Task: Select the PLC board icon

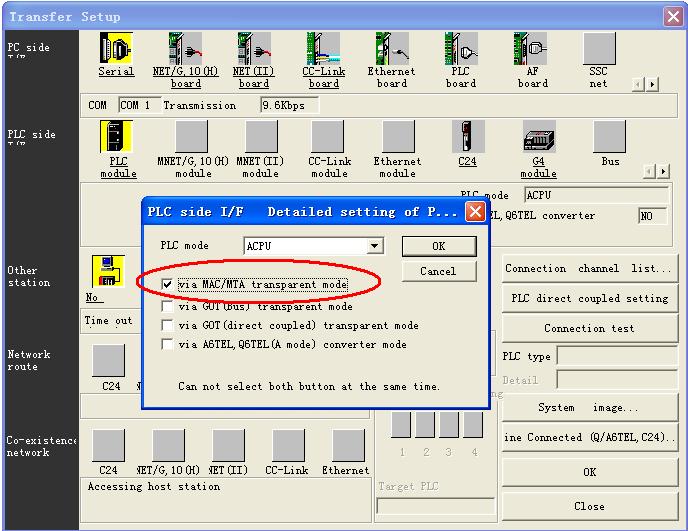Action: click(x=461, y=49)
